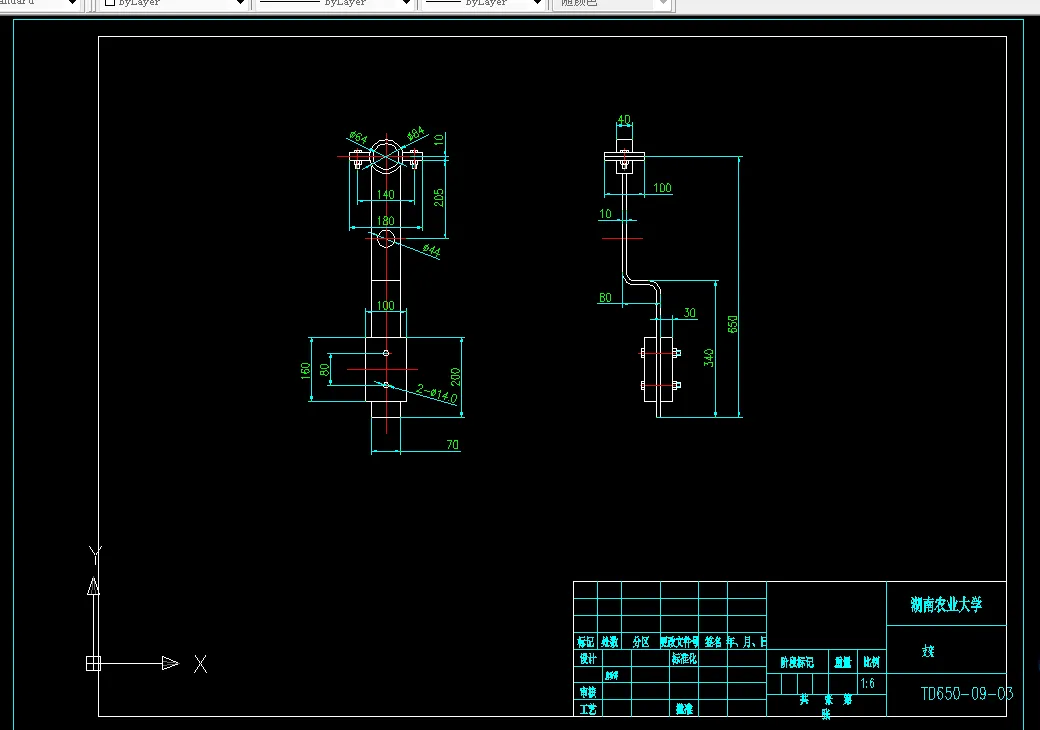Screen dimensions: 1040x730
Task: Pick the 70 dimension below front view
Action: coord(452,445)
